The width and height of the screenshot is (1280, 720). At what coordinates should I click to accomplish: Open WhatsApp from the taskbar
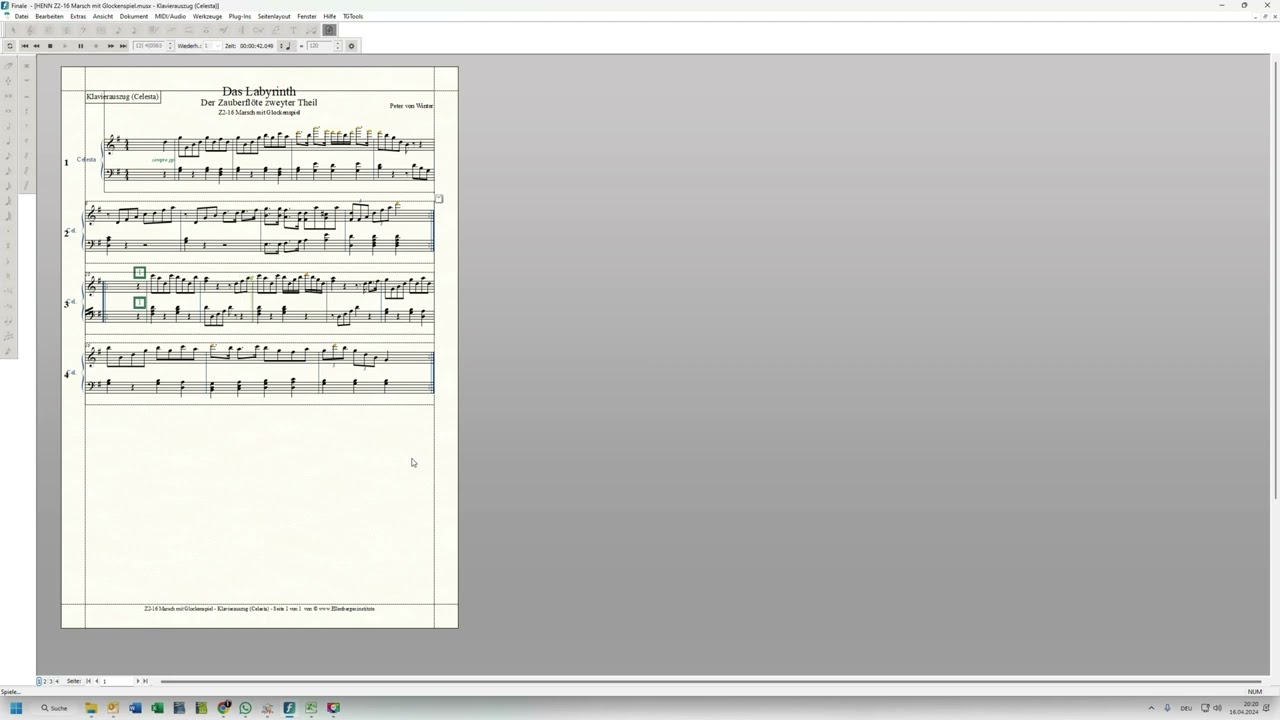[245, 708]
